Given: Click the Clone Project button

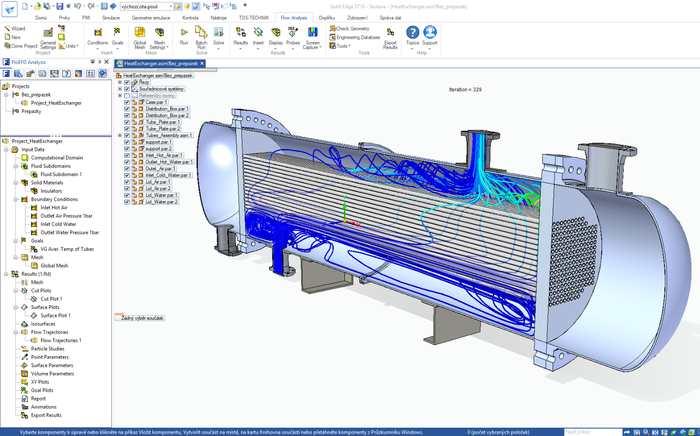Looking at the screenshot, I should (x=21, y=46).
